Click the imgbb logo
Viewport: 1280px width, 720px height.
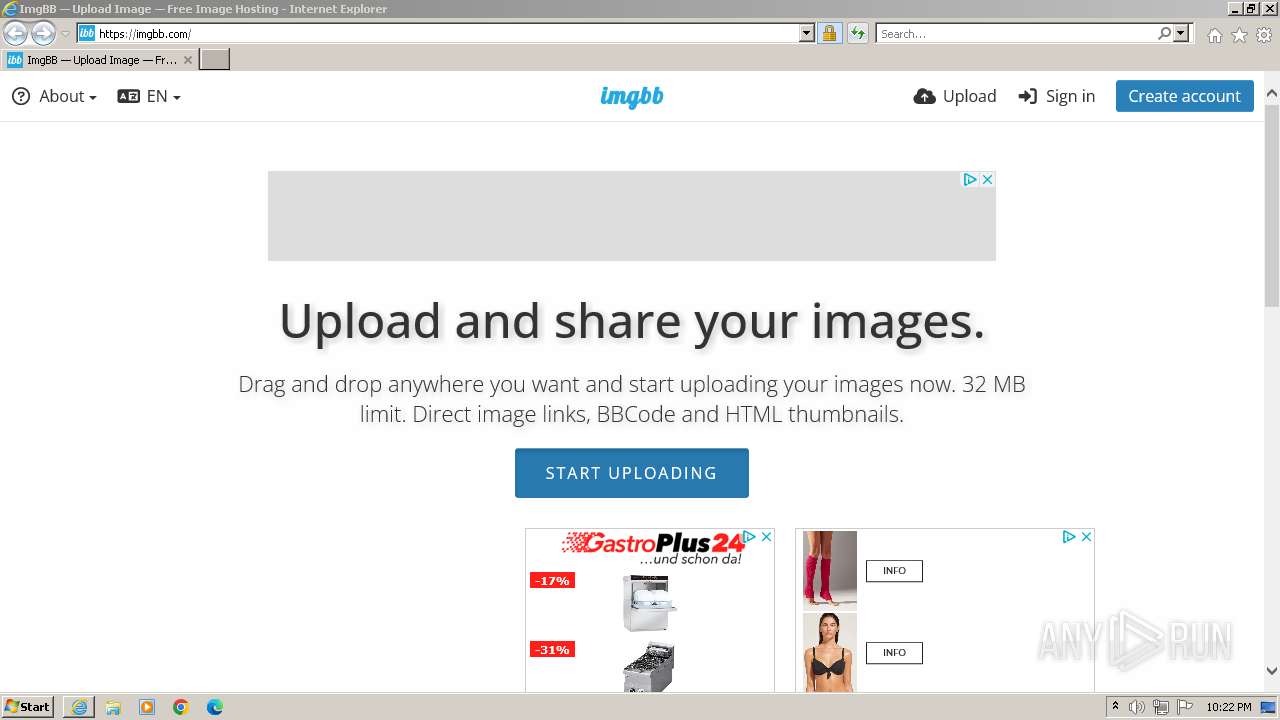(632, 96)
